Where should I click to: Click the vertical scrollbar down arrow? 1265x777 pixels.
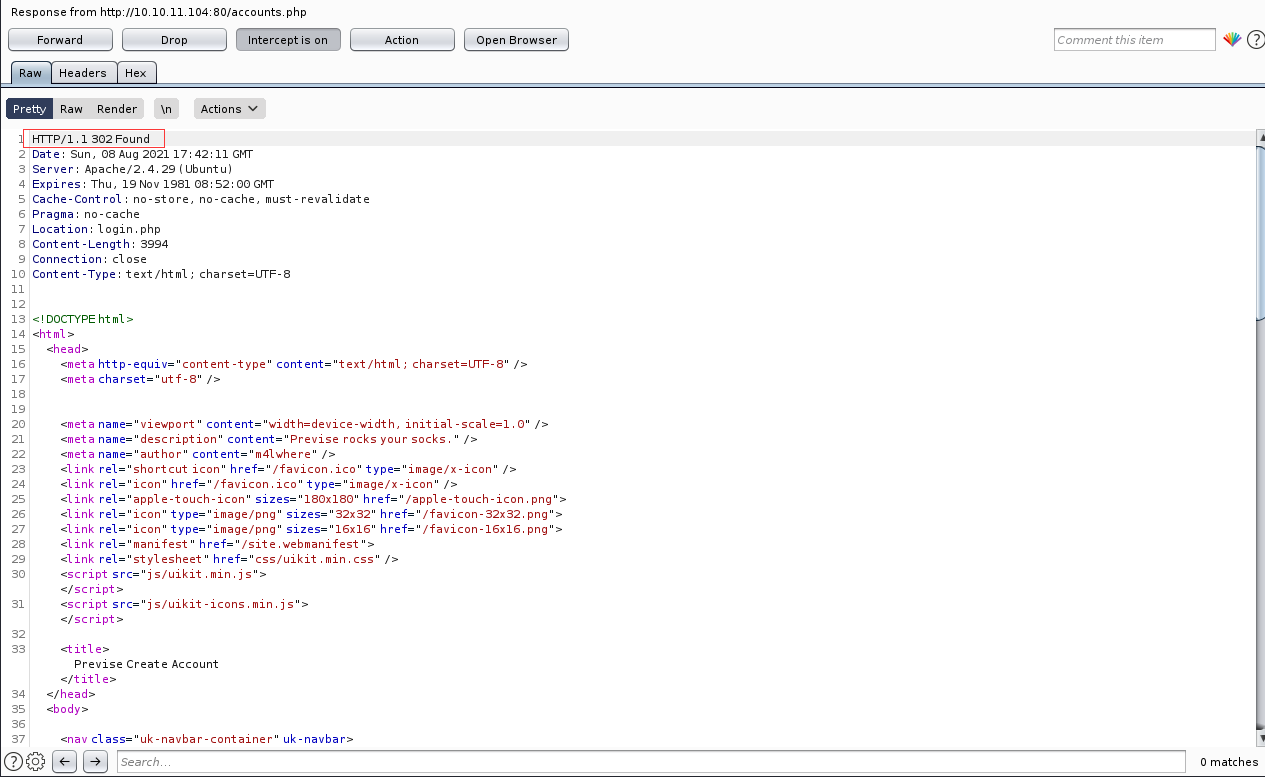1259,738
